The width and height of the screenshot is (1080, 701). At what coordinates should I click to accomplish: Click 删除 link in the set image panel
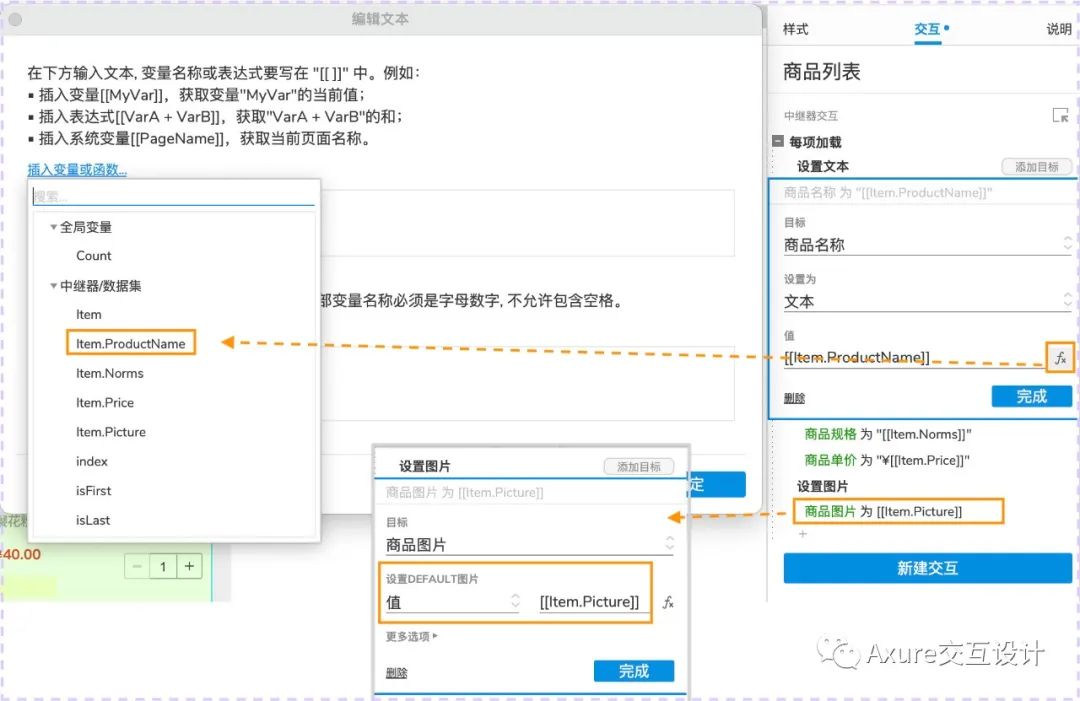click(x=396, y=673)
